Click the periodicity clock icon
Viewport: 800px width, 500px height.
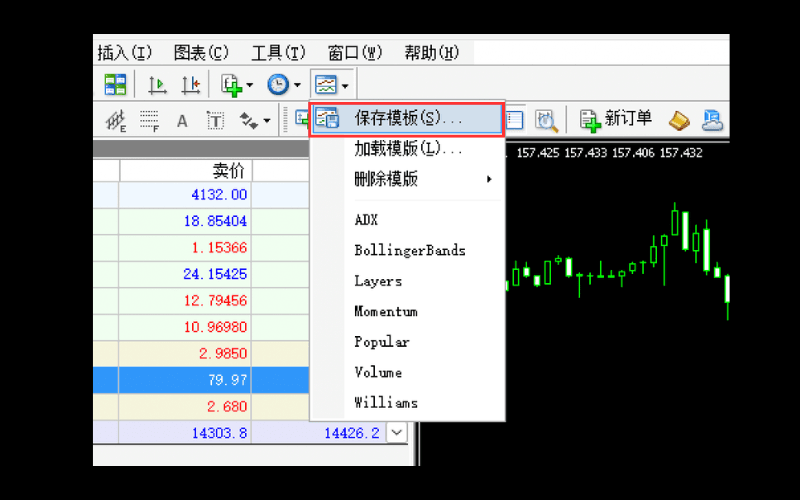[x=278, y=85]
